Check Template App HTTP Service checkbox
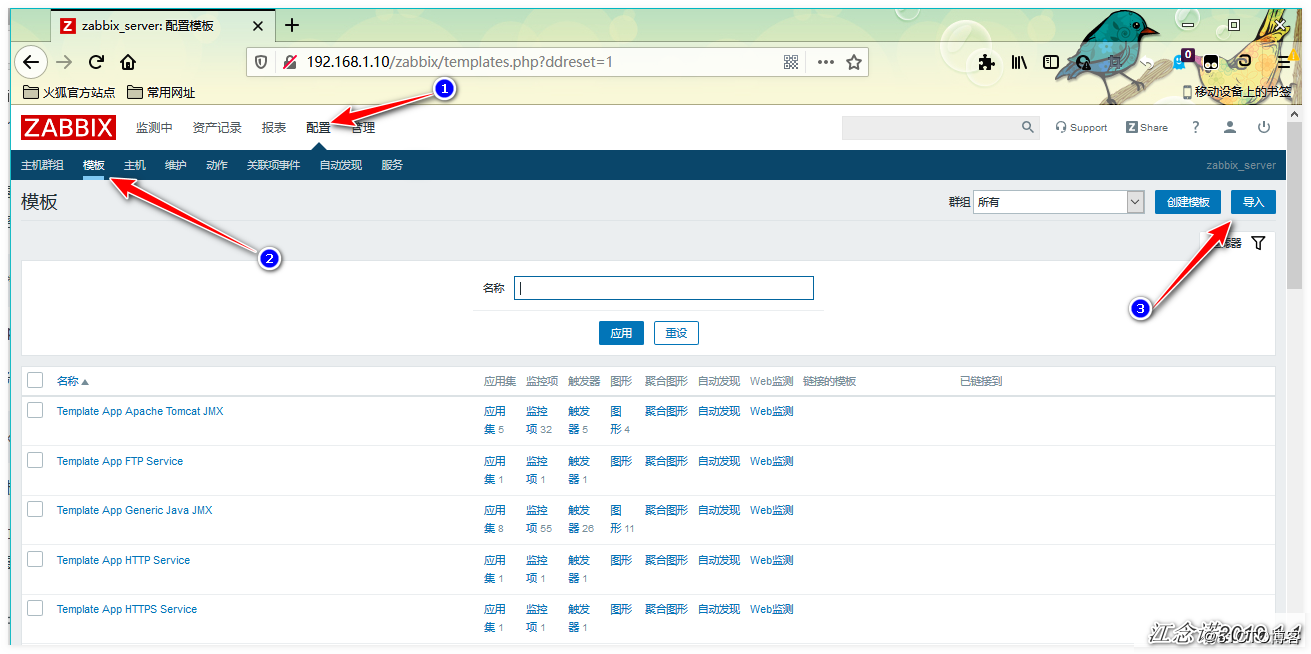 [x=35, y=559]
